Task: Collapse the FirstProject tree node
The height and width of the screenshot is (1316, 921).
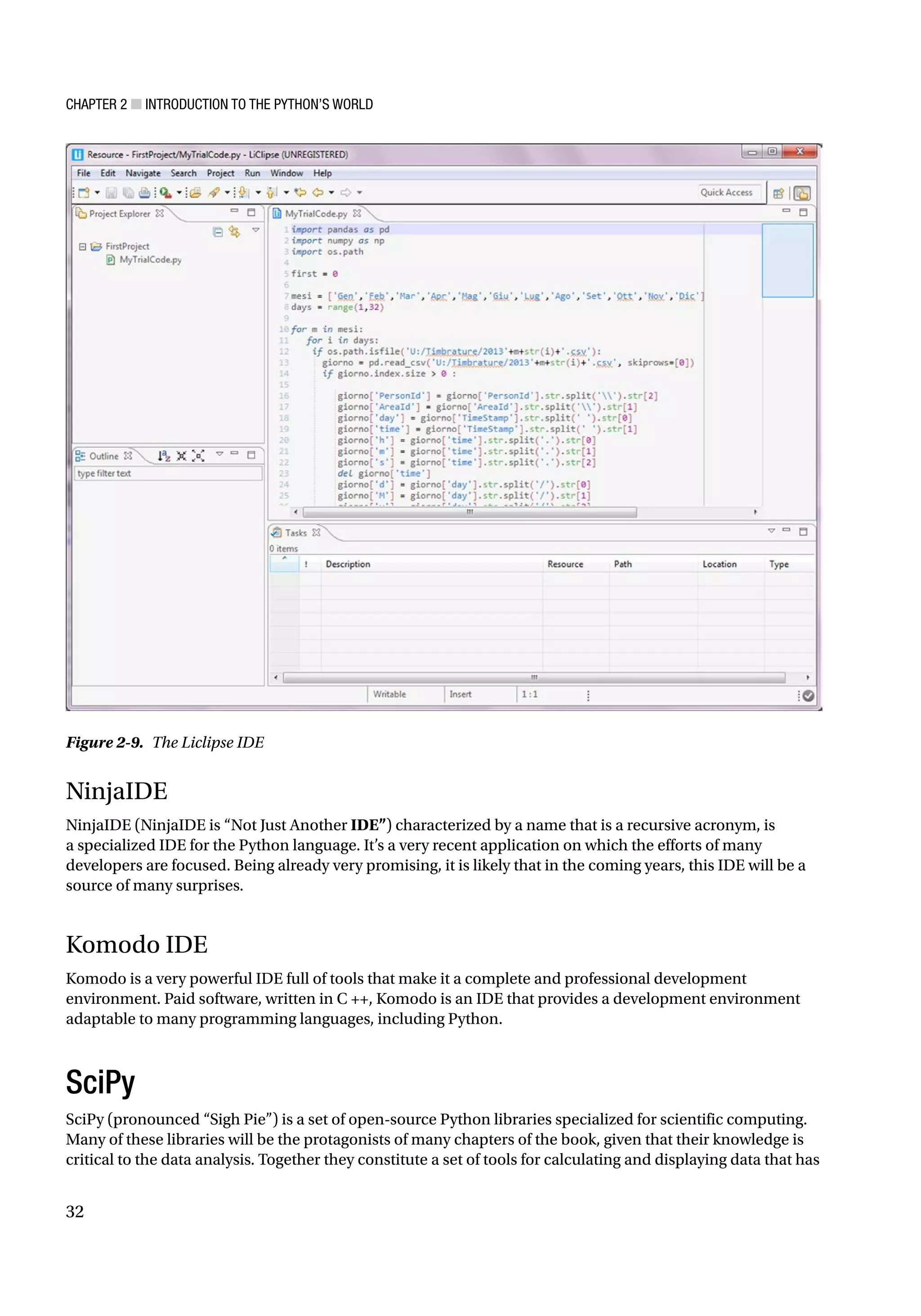Action: coord(83,246)
